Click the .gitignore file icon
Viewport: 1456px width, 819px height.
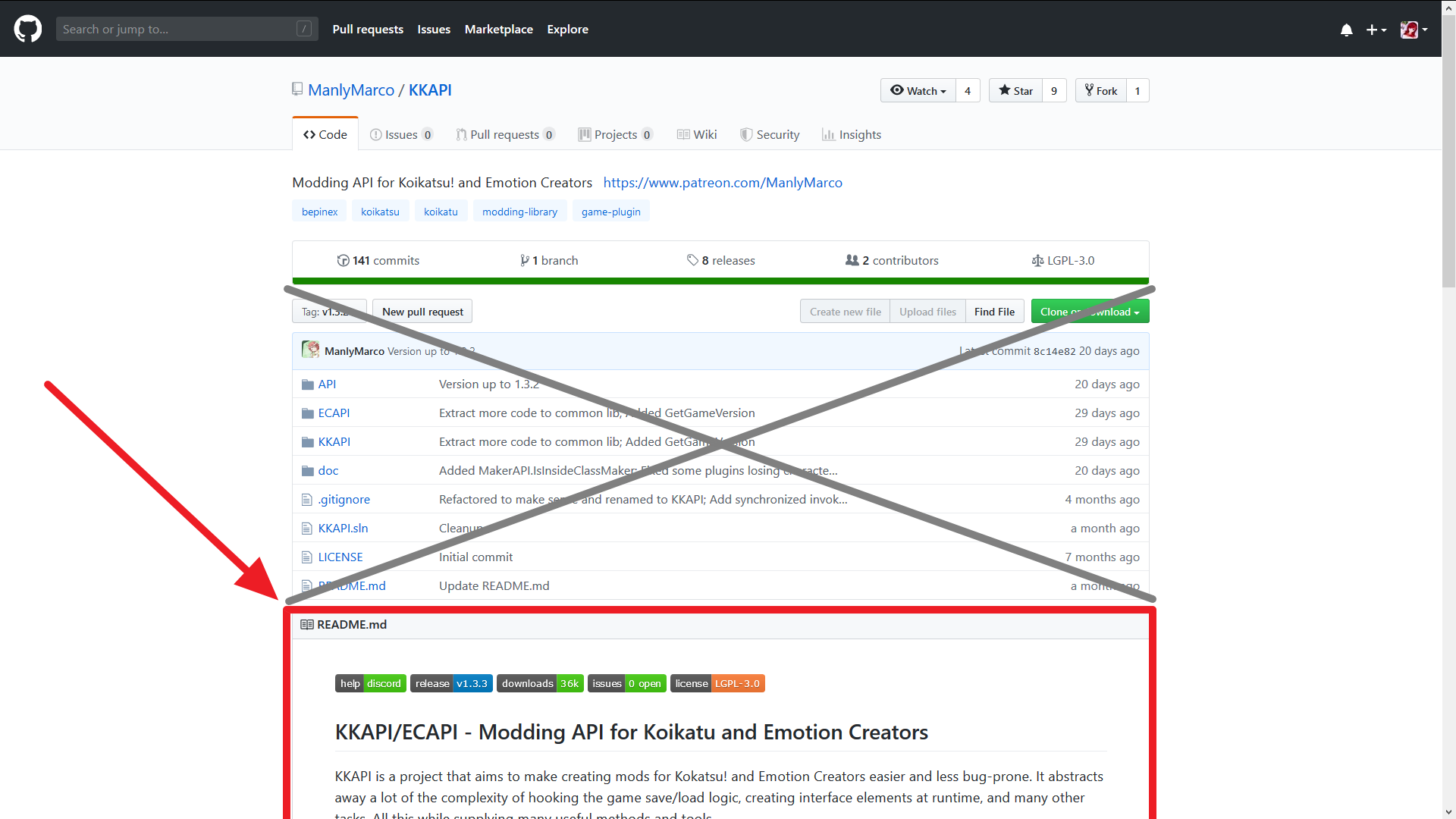coord(307,500)
